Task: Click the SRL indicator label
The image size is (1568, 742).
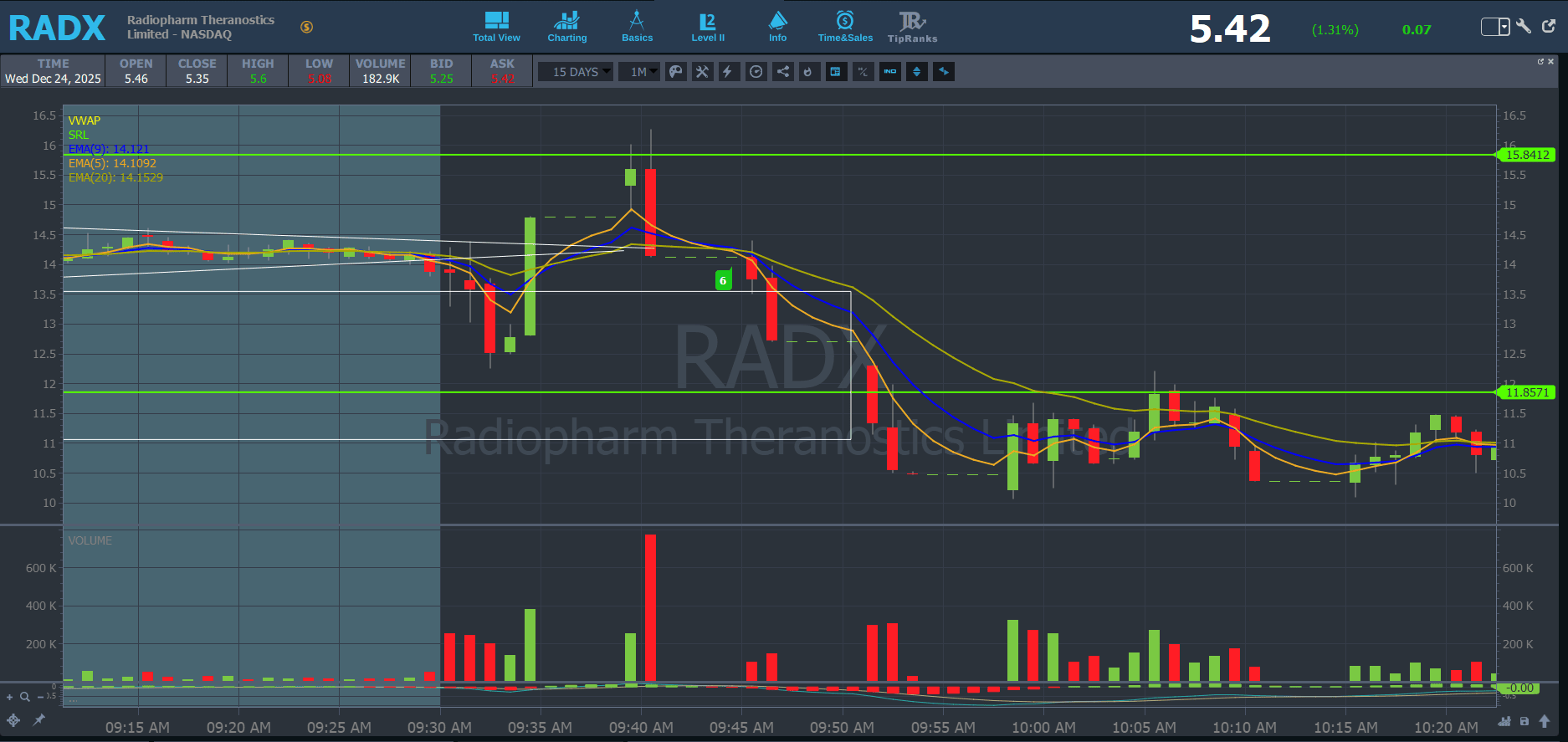Action: [79, 135]
